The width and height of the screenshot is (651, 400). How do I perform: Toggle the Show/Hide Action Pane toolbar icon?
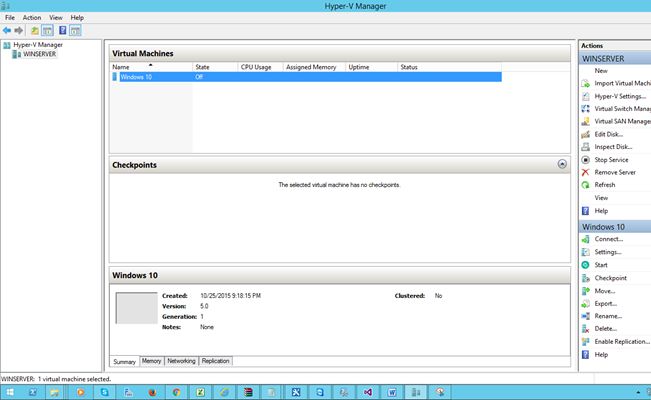[75, 30]
